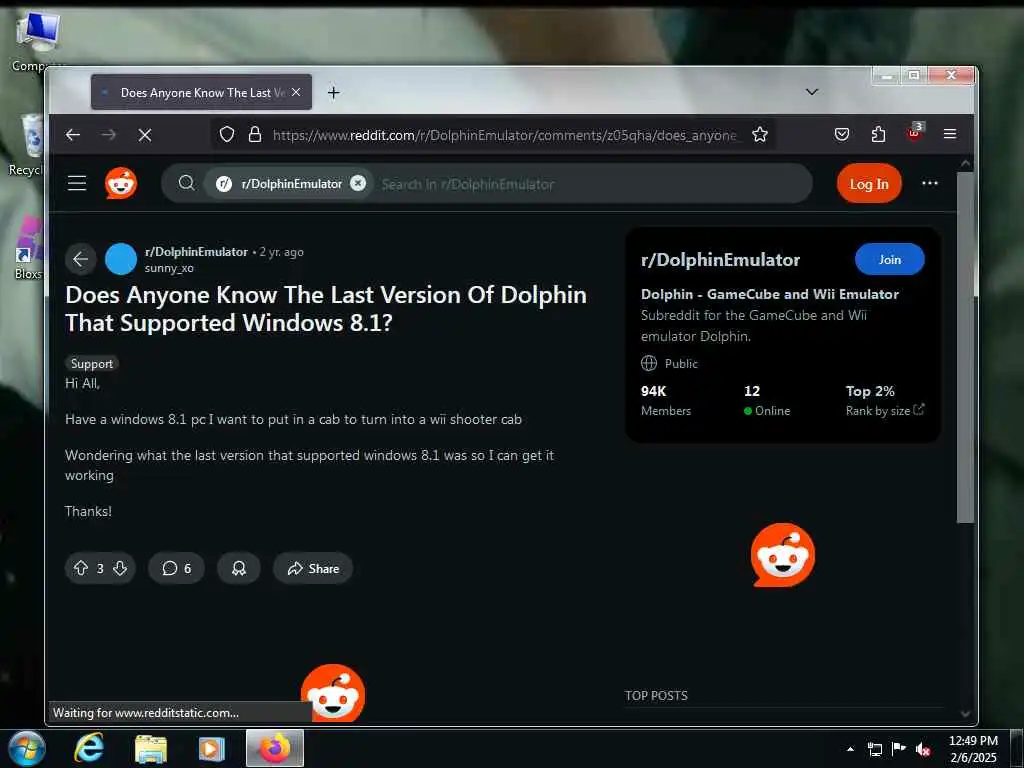Click the muted volume tray icon
Viewport: 1024px width, 768px height.
coord(923,750)
